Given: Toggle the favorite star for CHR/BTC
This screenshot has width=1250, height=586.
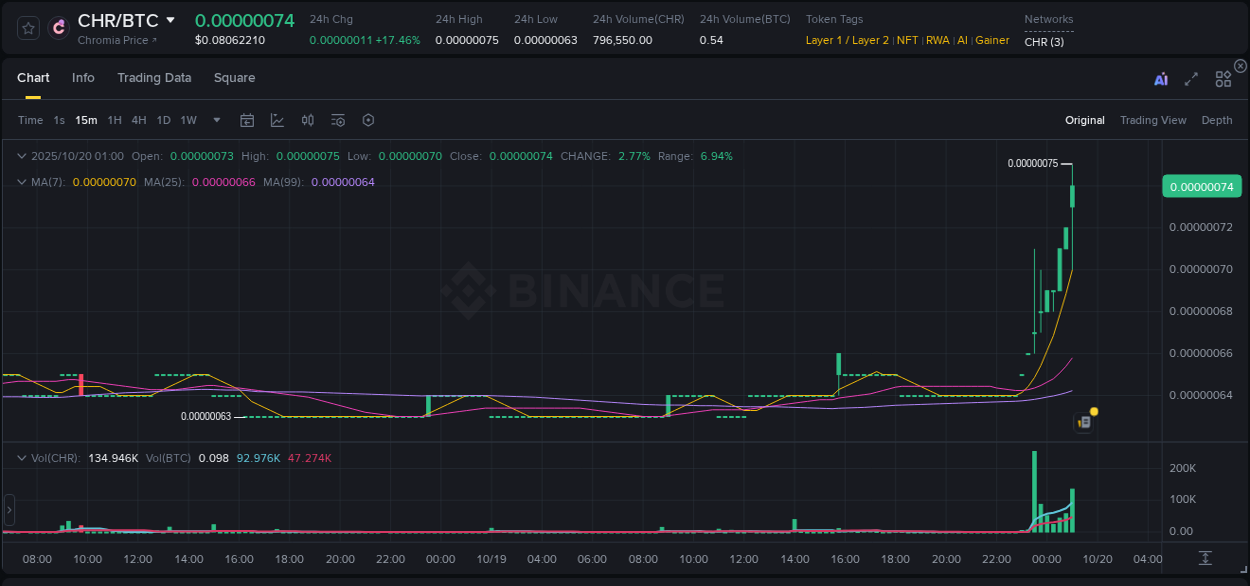Looking at the screenshot, I should coord(26,27).
